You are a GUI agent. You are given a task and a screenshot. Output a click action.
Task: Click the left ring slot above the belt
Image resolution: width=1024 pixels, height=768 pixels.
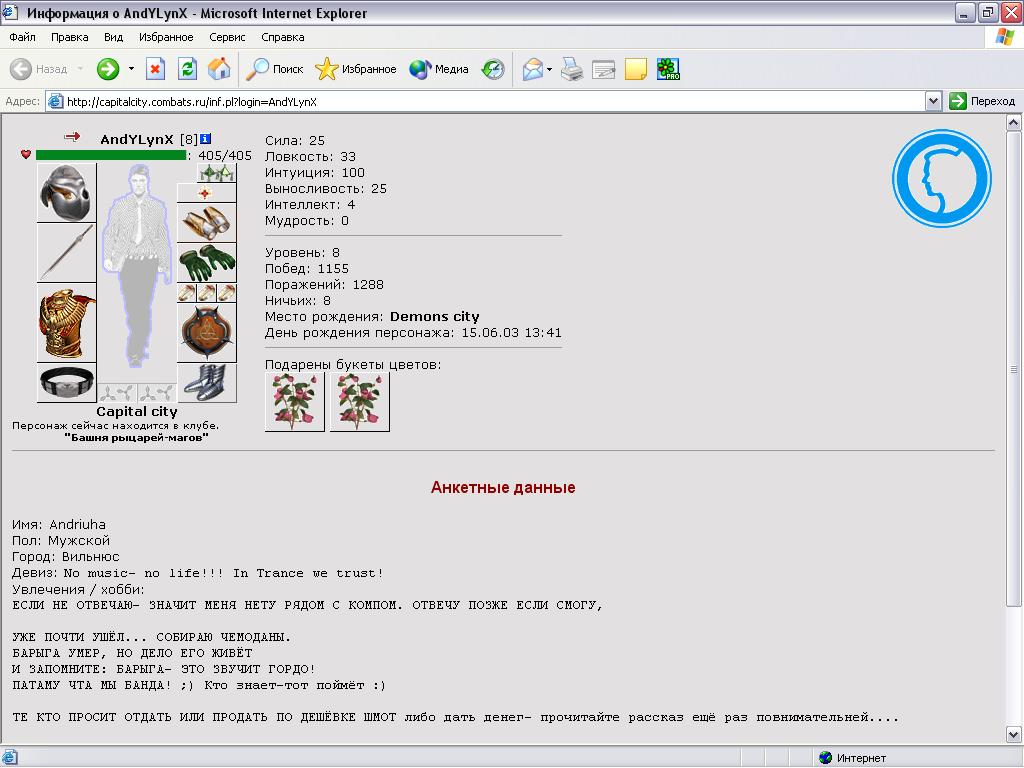click(x=187, y=293)
